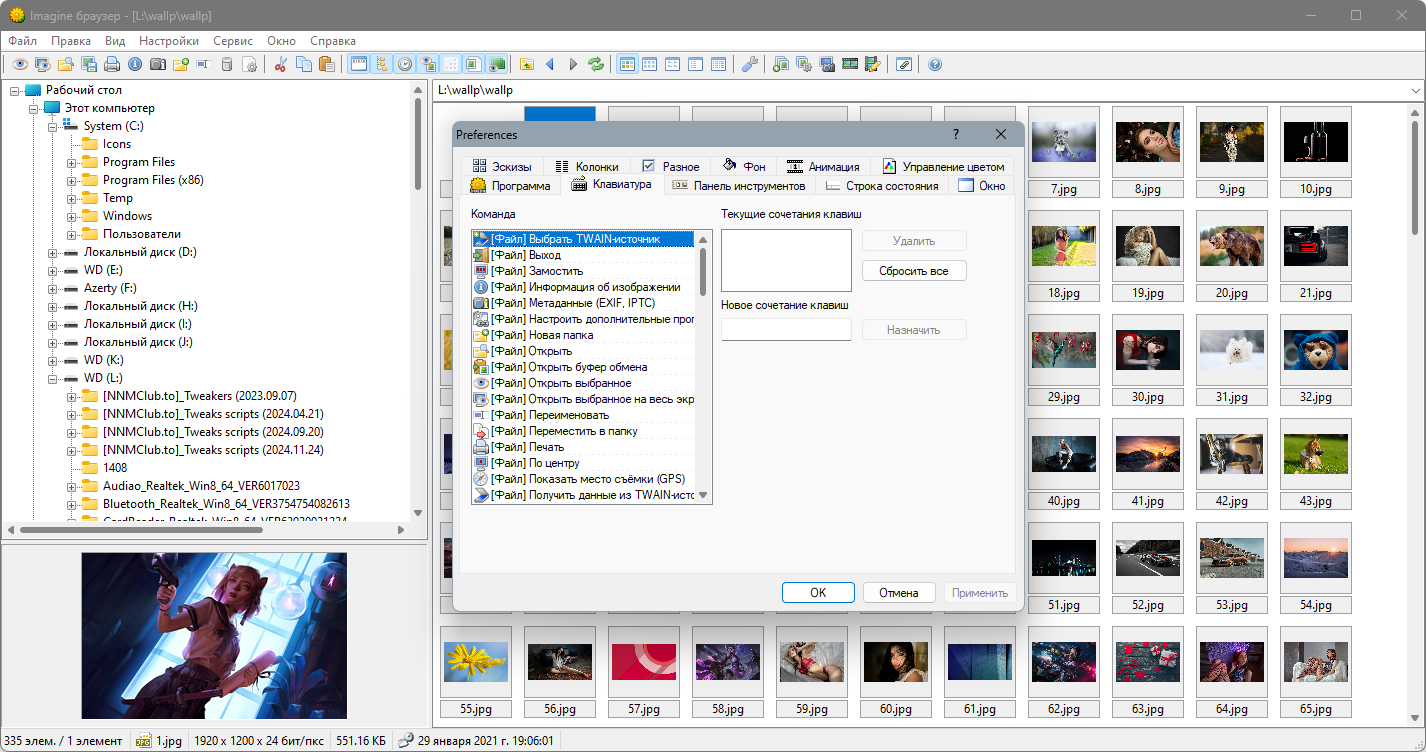Open the Сервис menu
1426x752 pixels.
[x=233, y=41]
